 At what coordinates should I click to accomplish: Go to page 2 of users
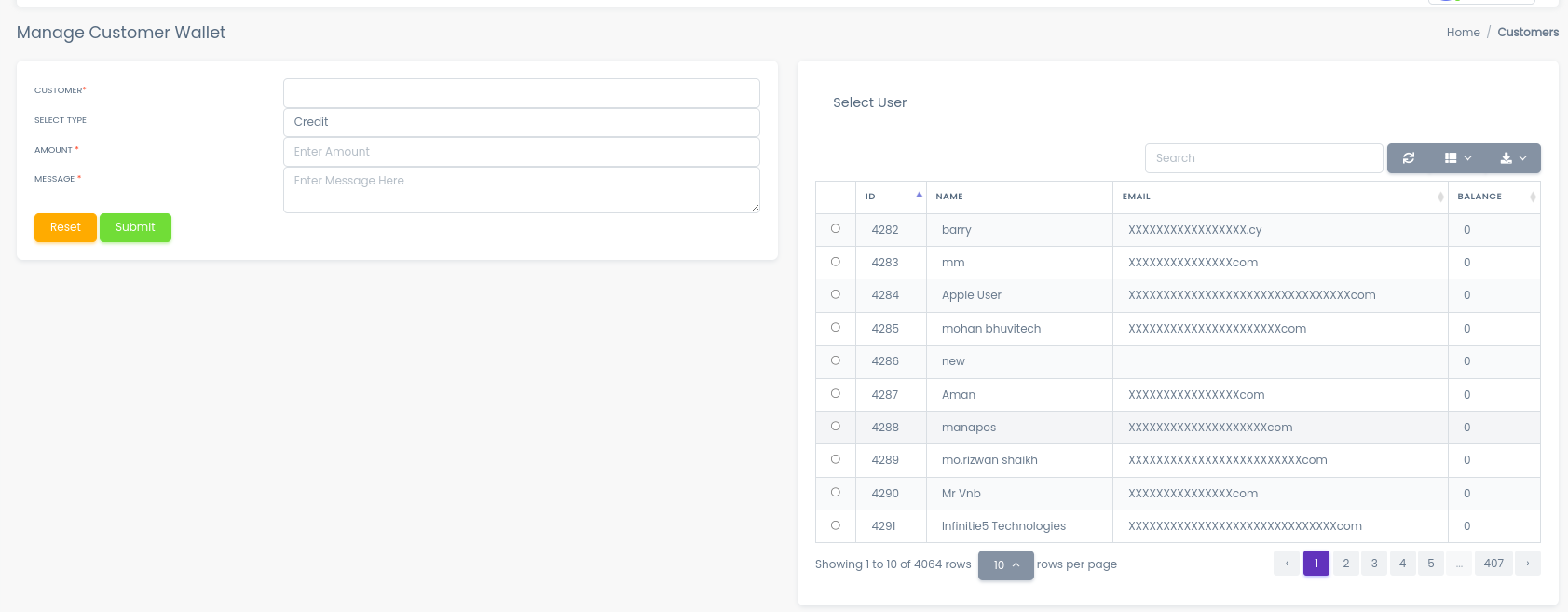(x=1345, y=564)
